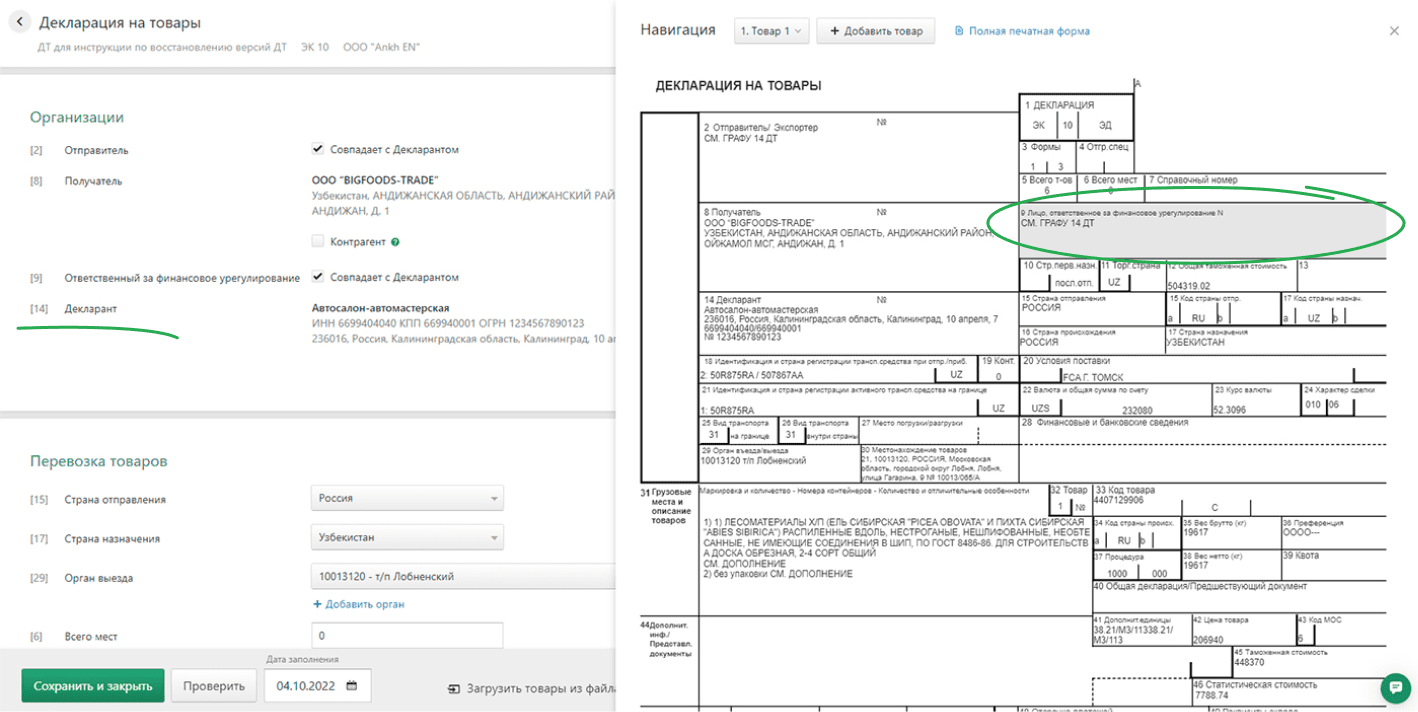Click the green help icon beside Контрагент
This screenshot has width=1418, height=712.
[396, 242]
